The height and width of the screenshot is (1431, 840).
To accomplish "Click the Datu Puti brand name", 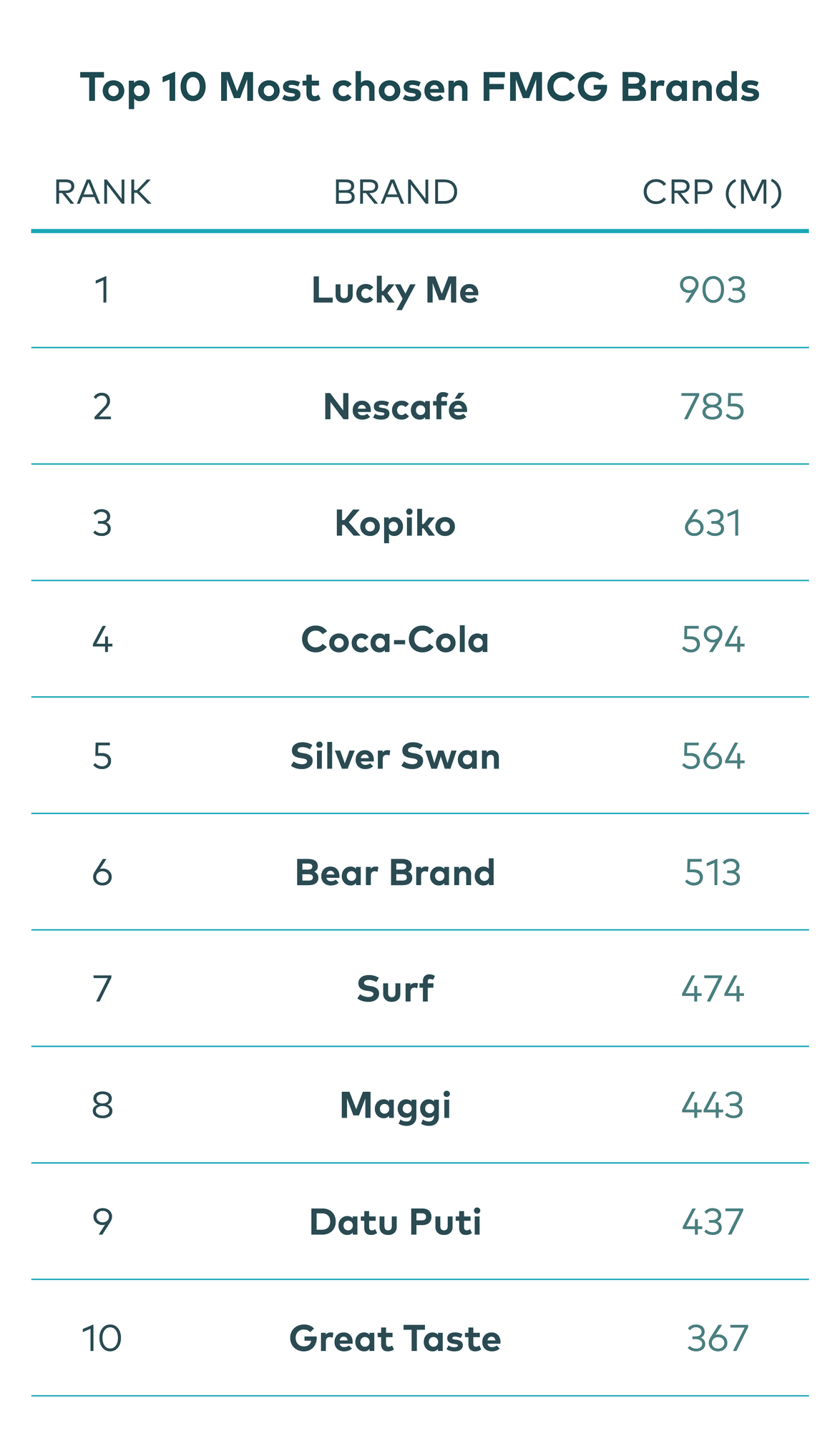I will point(395,1222).
